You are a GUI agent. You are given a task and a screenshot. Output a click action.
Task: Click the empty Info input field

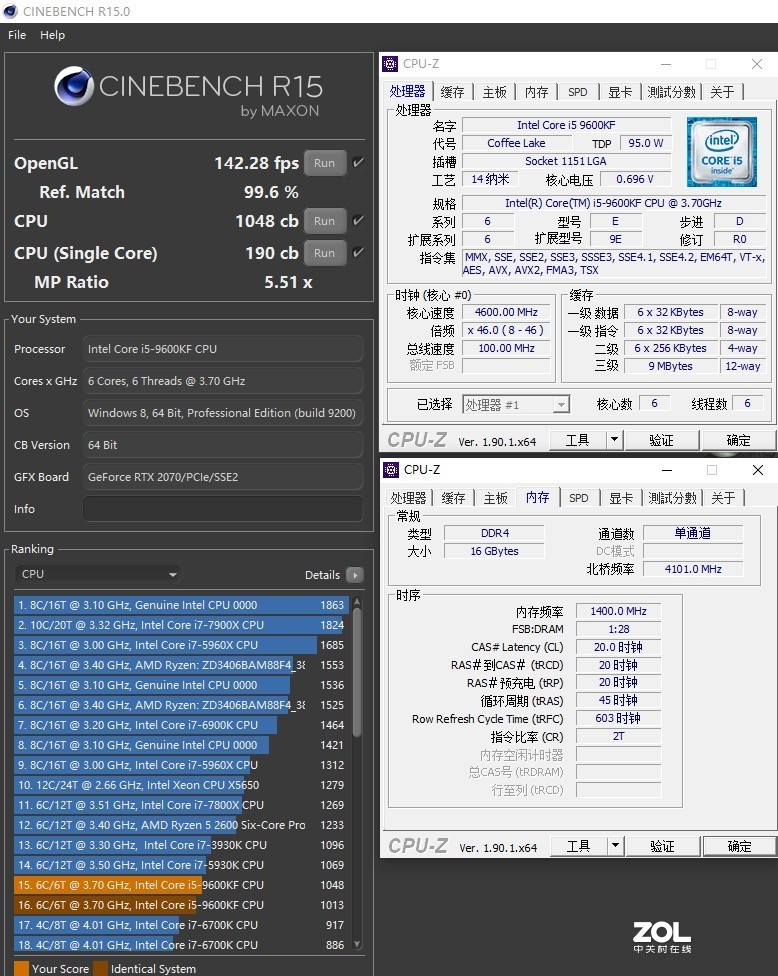223,509
